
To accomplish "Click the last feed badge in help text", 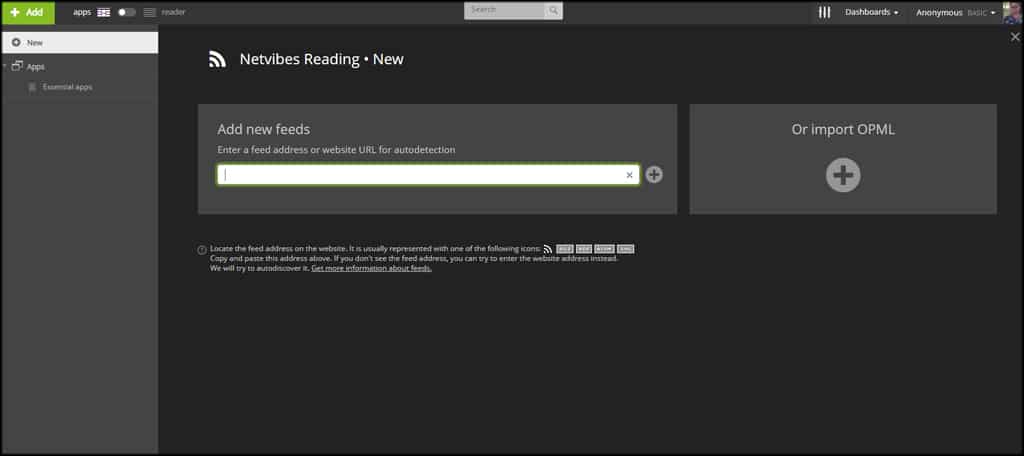I will (x=626, y=249).
